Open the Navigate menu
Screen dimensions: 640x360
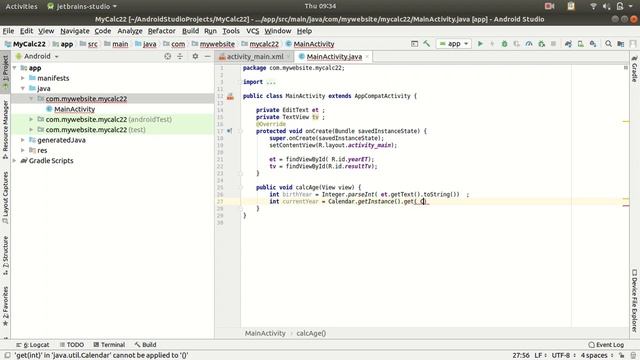pos(75,31)
